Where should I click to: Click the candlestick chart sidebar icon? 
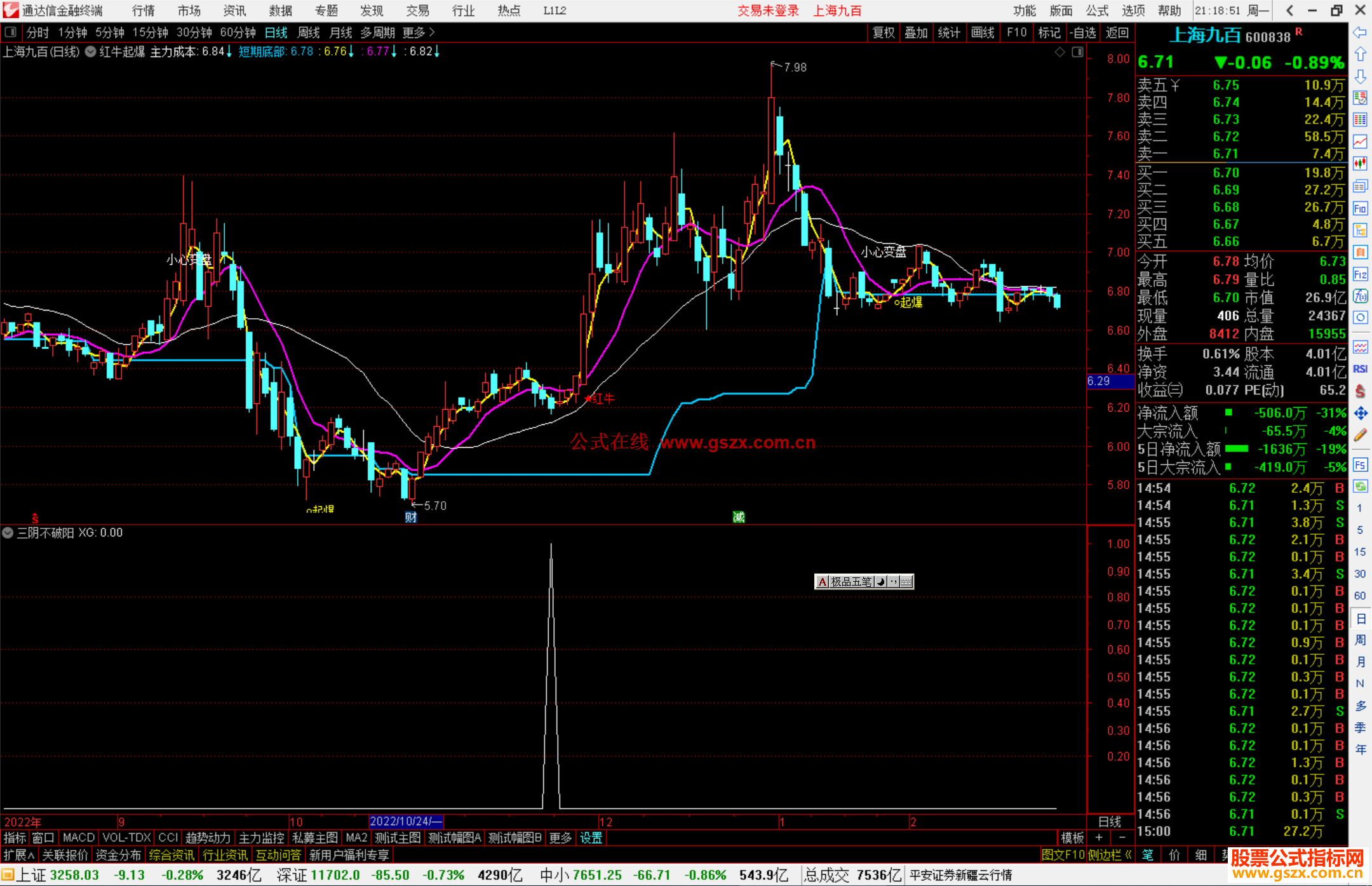(x=1360, y=164)
